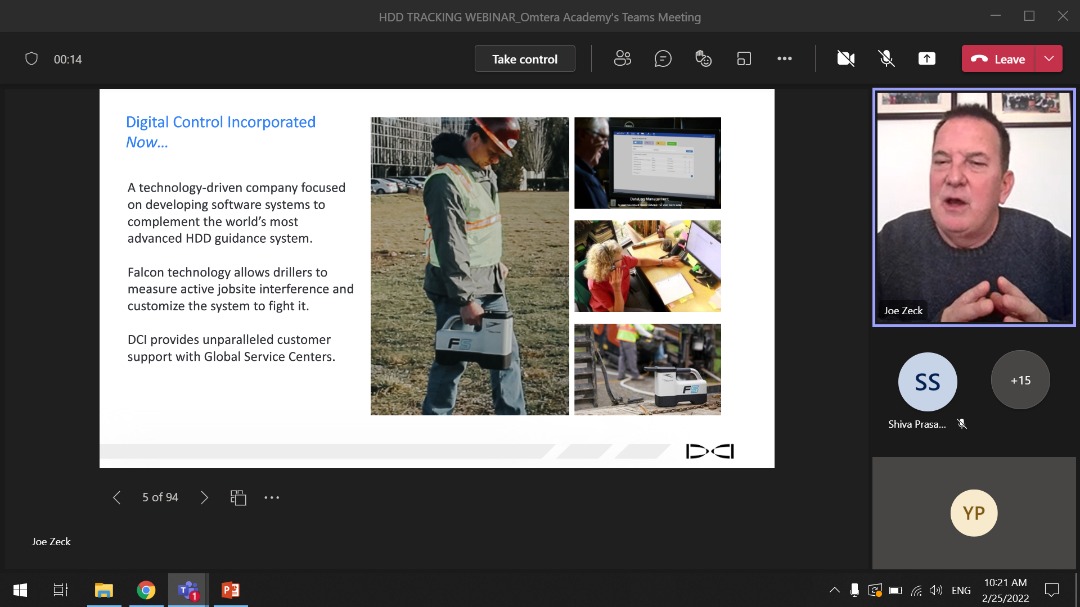Click the SS avatar for Shiva Prasa...
1080x607 pixels.
tap(927, 381)
